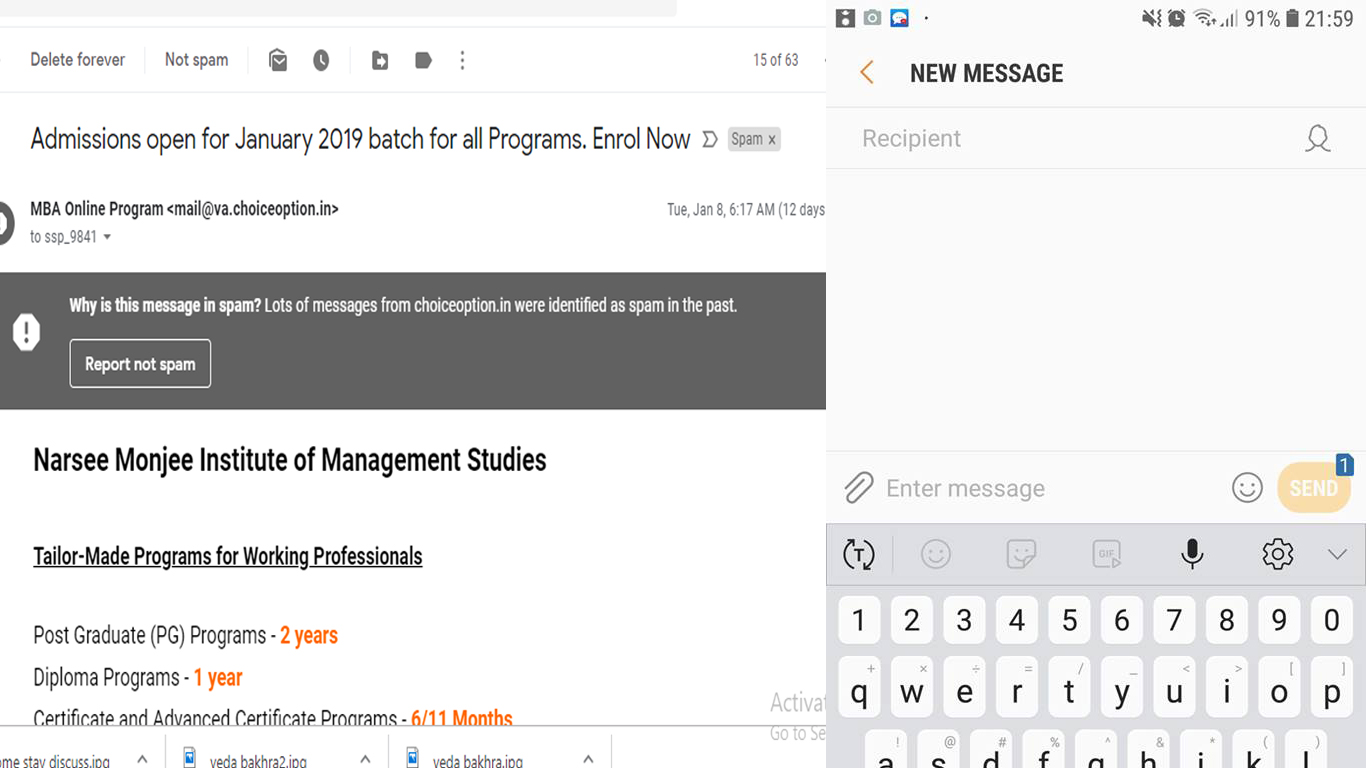Click the '15 of 63' counter text
This screenshot has height=768, width=1366.
[776, 60]
